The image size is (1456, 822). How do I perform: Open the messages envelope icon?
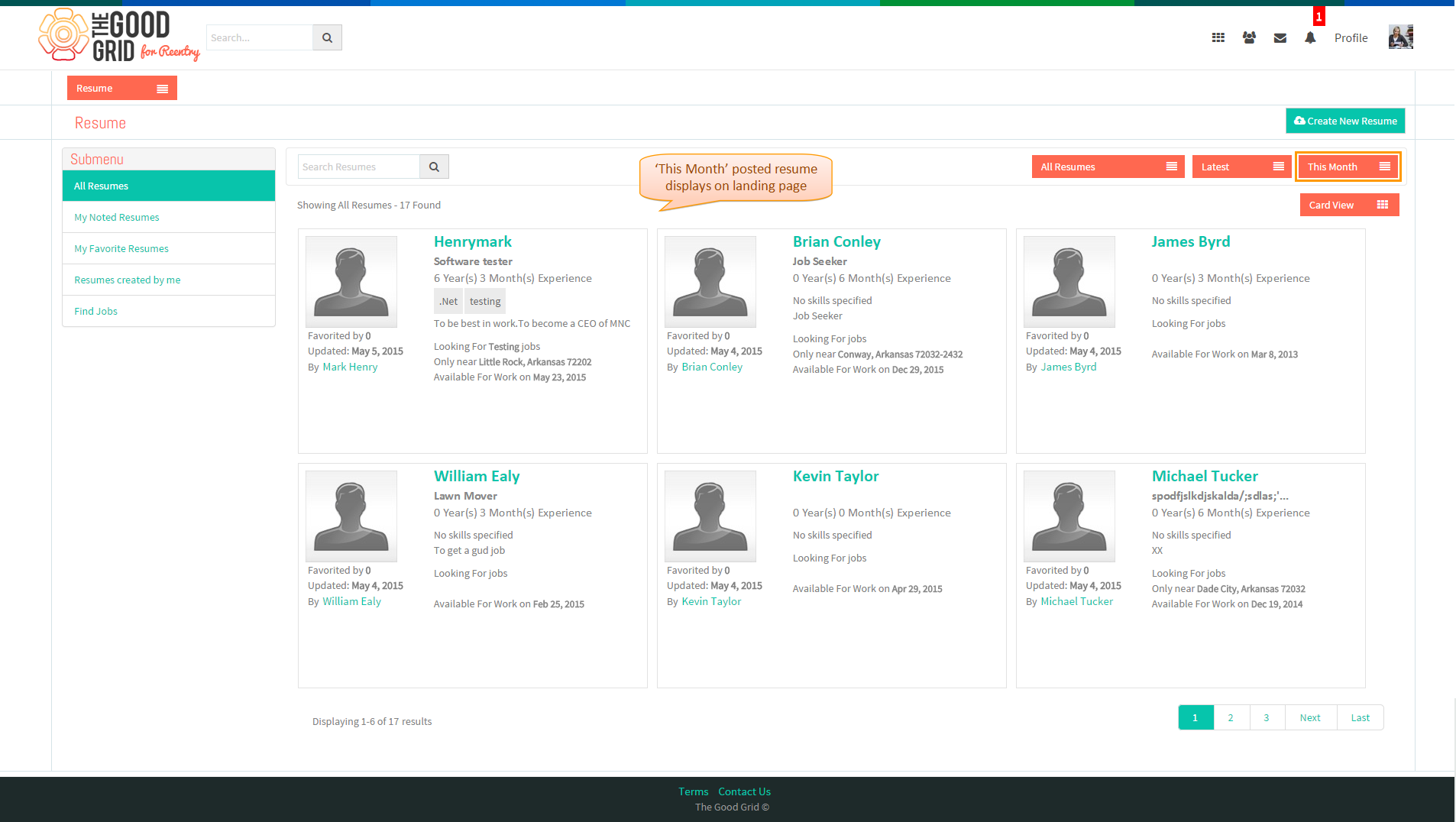coord(1280,37)
